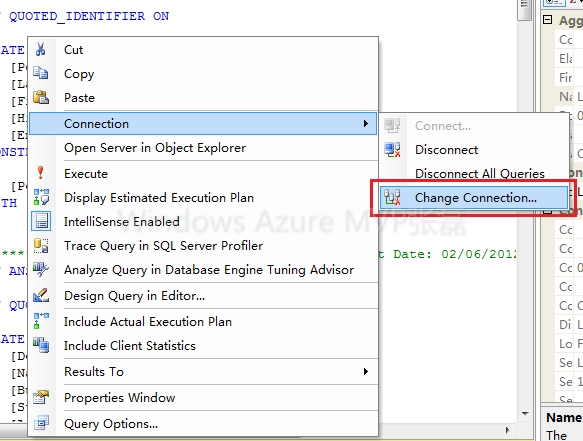Viewport: 583px width, 441px height.
Task: Click the horizontal scrollbar right arrow
Action: point(508,430)
